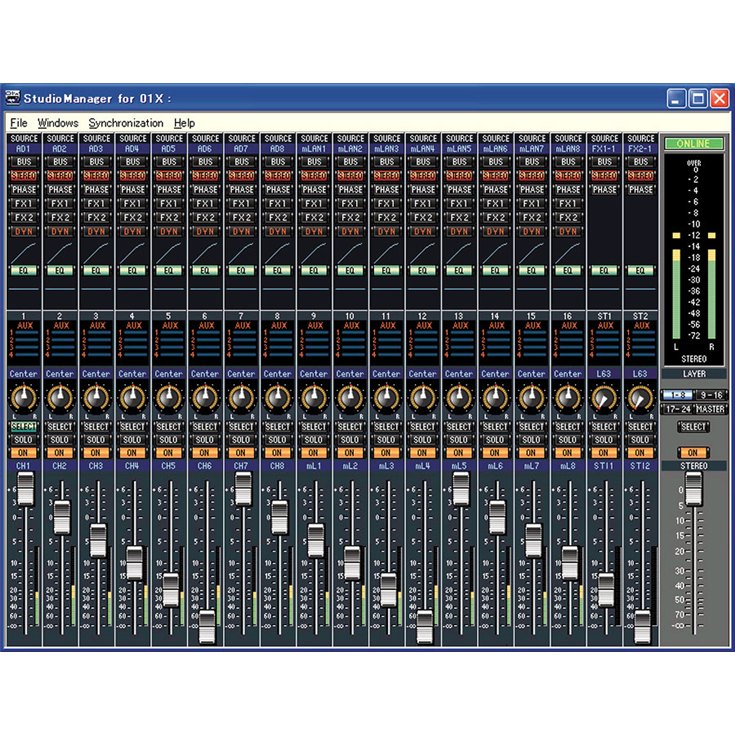Screen dimensions: 735x735
Task: Open the EQ button on channel AD5
Action: pyautogui.click(x=169, y=270)
